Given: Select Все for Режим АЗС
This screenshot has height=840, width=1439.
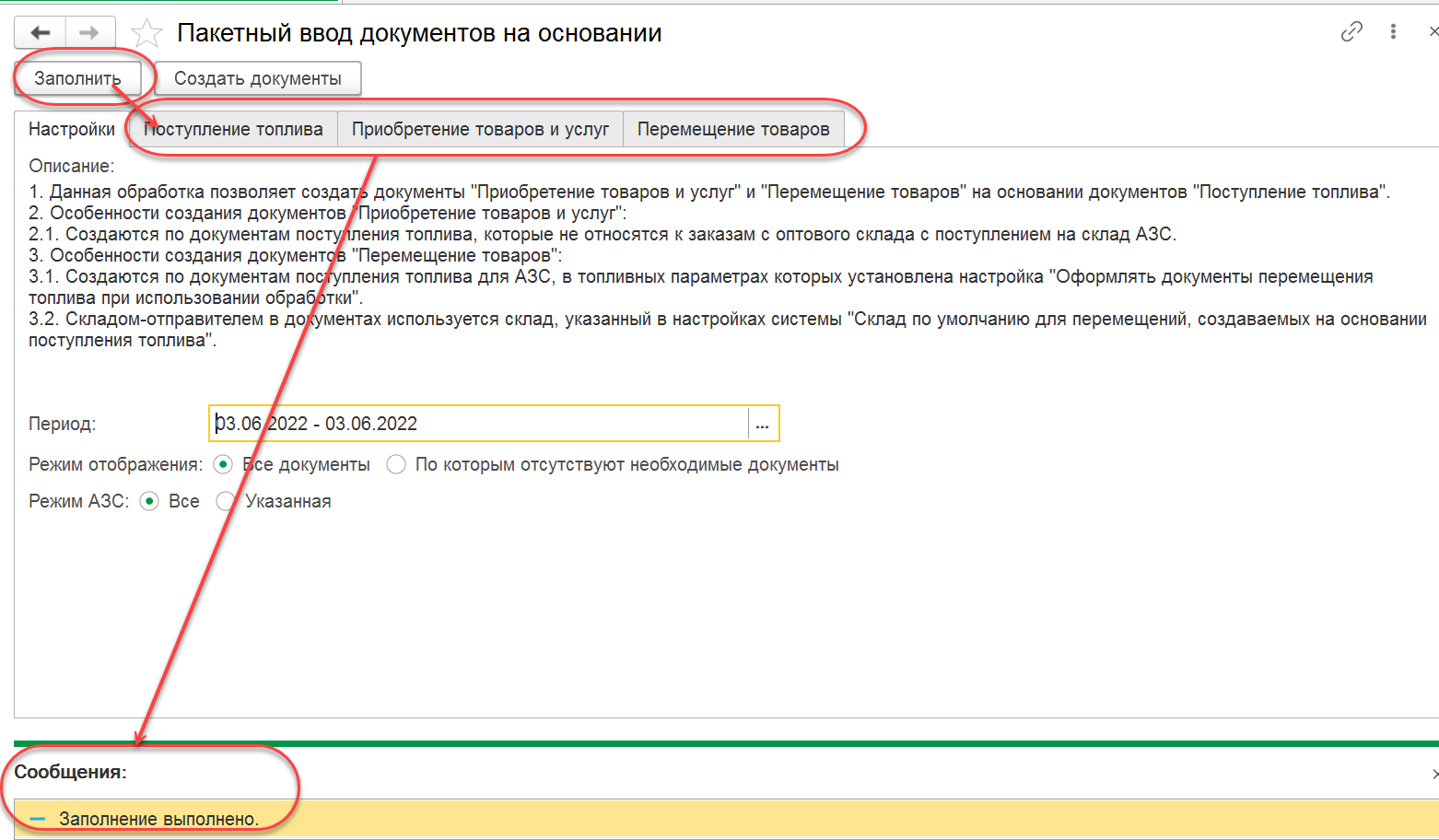Looking at the screenshot, I should point(149,501).
